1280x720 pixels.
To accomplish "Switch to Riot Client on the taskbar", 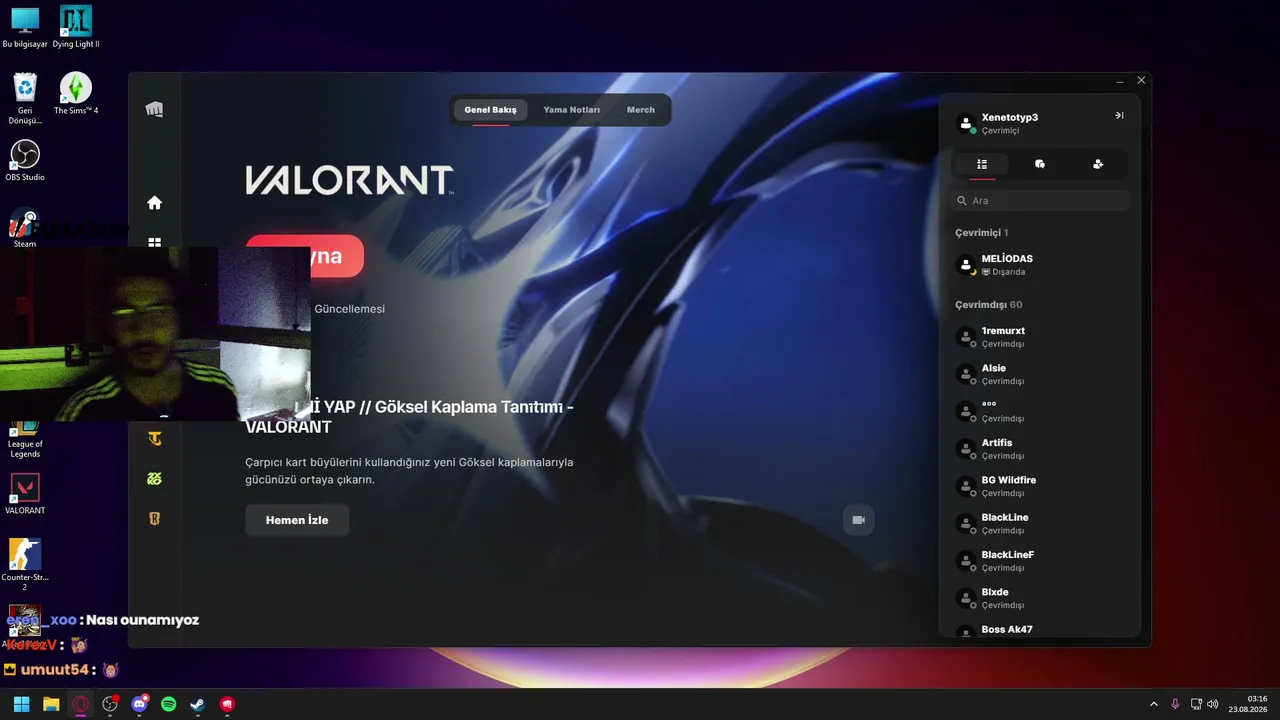I will point(228,704).
